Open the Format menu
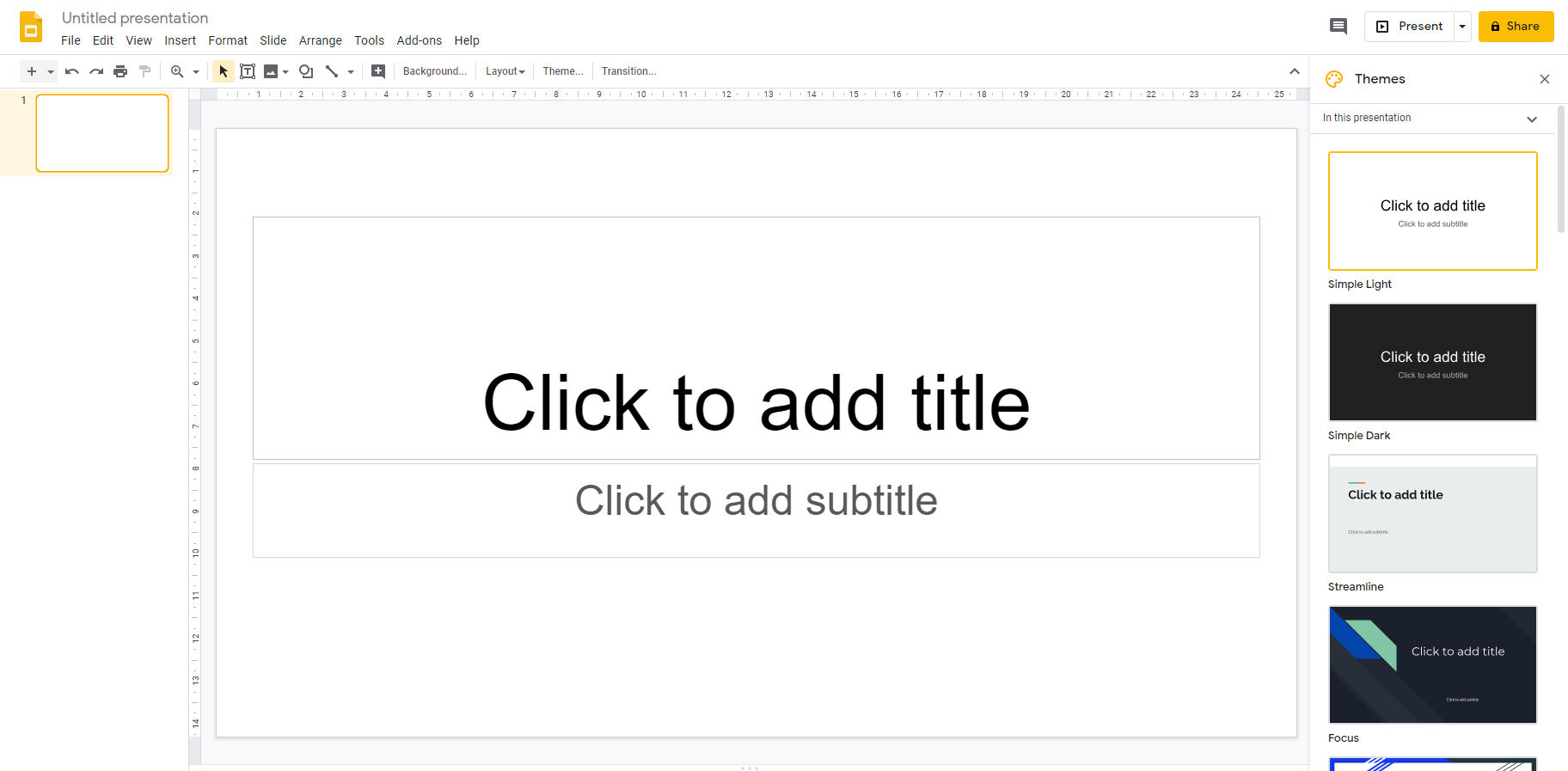This screenshot has width=1568, height=771. [228, 40]
